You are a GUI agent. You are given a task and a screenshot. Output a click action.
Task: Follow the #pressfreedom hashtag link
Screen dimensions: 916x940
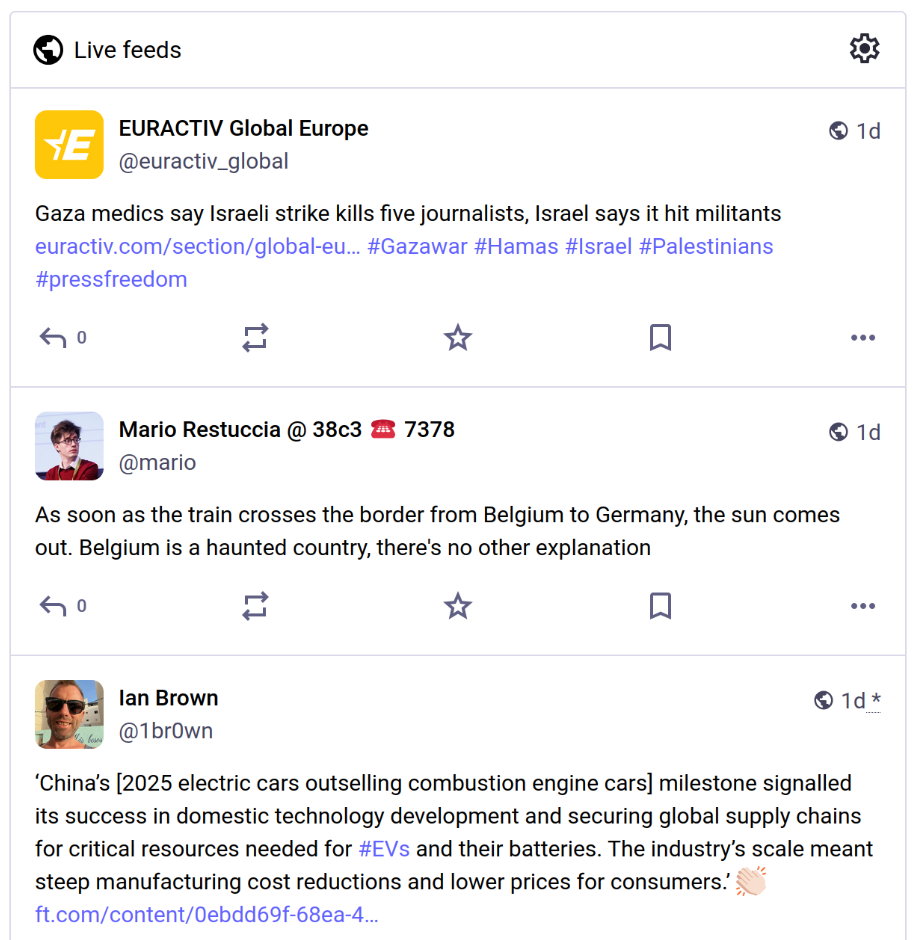(112, 279)
